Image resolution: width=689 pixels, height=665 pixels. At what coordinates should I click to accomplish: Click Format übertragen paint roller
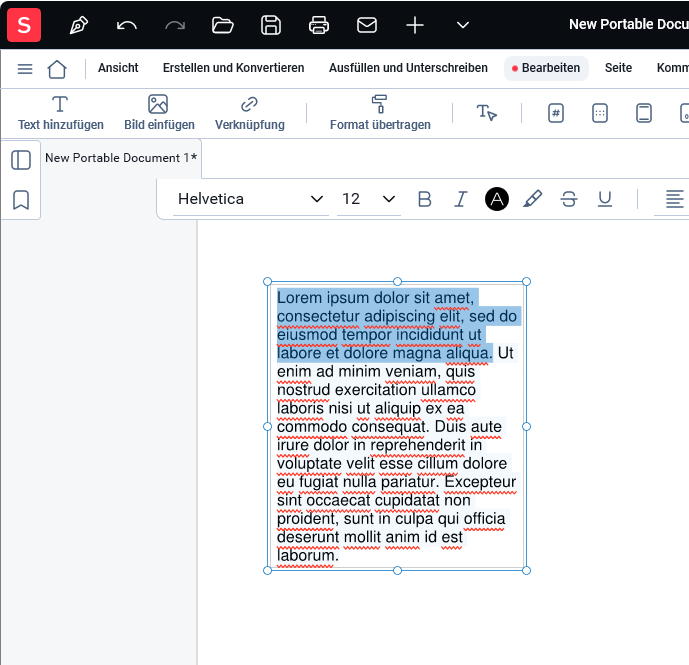click(380, 113)
